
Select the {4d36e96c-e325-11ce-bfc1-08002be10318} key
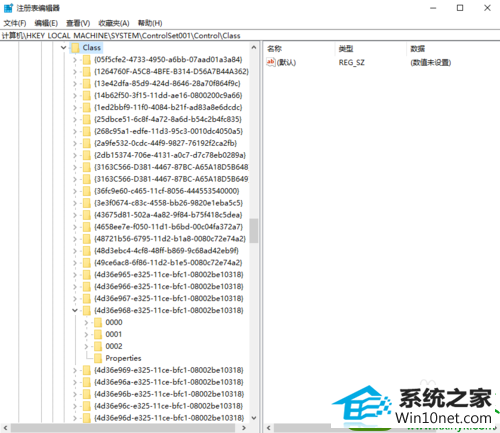point(169,406)
